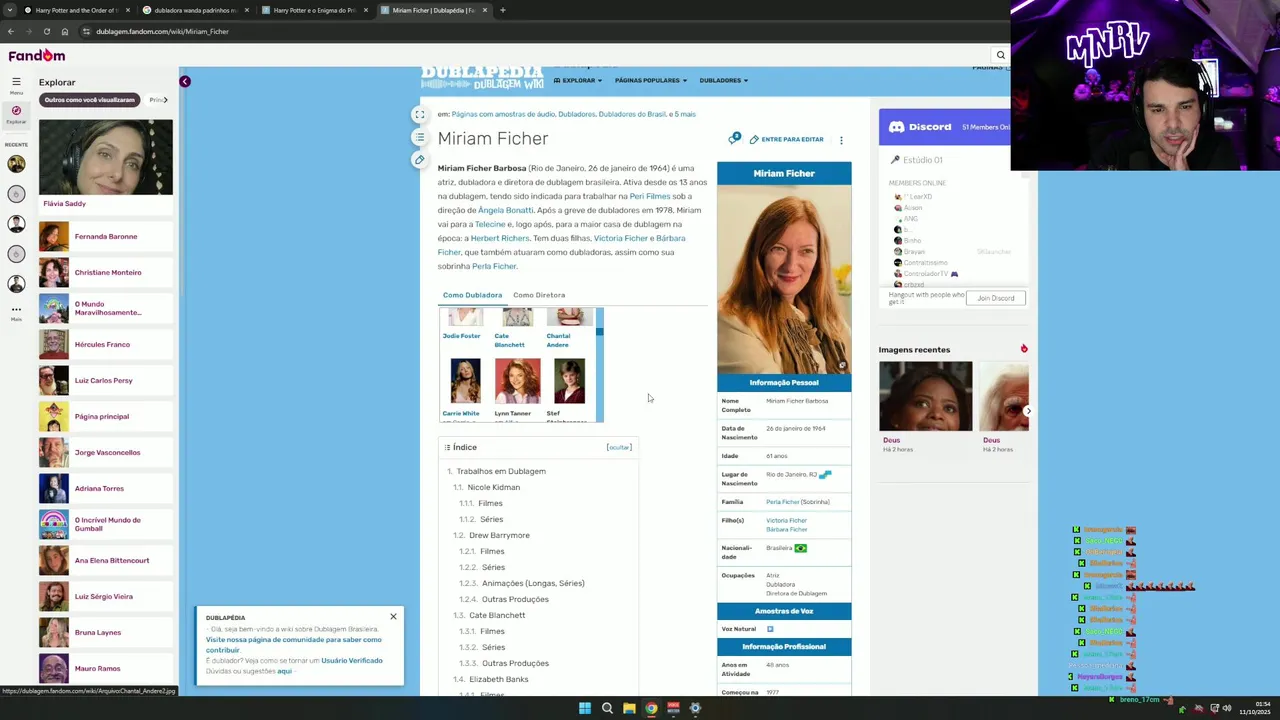Open the Ângela Bonatti link

pyautogui.click(x=506, y=210)
